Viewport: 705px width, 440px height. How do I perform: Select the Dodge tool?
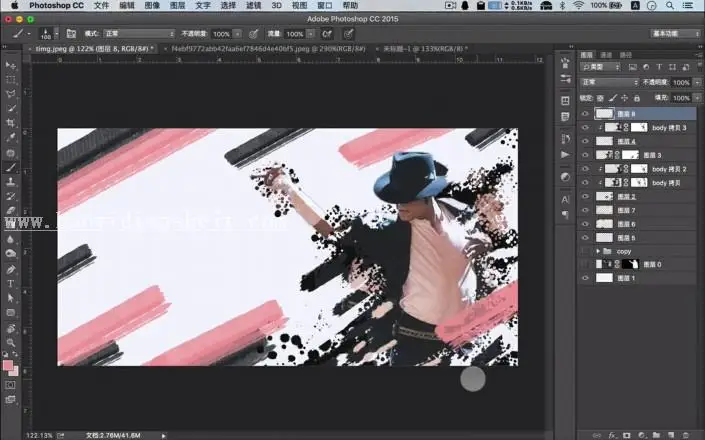10,253
